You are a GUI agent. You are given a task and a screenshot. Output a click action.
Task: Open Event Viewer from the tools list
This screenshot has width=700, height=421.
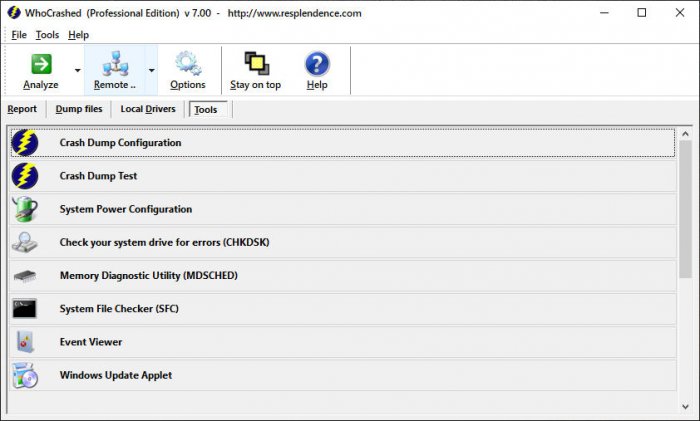(x=91, y=342)
